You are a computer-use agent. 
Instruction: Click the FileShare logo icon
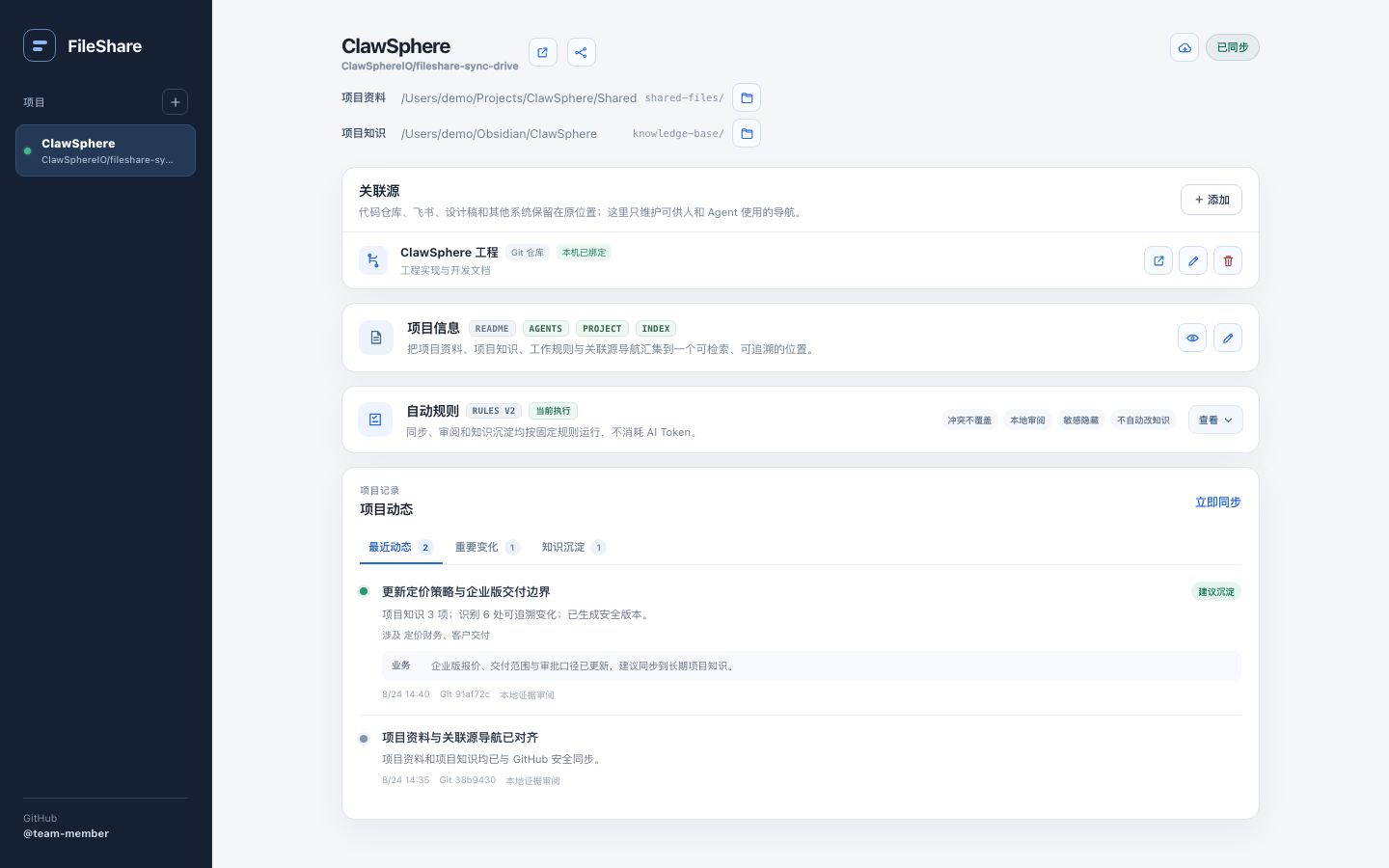pos(40,45)
